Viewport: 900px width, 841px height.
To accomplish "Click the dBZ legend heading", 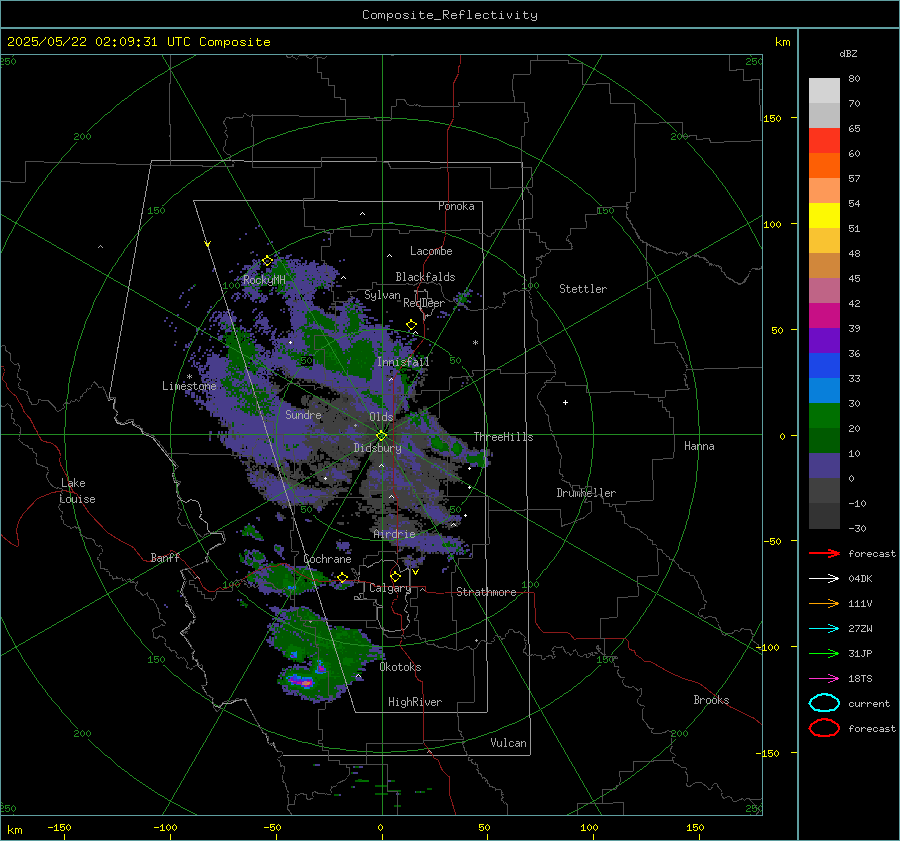I will (x=848, y=53).
